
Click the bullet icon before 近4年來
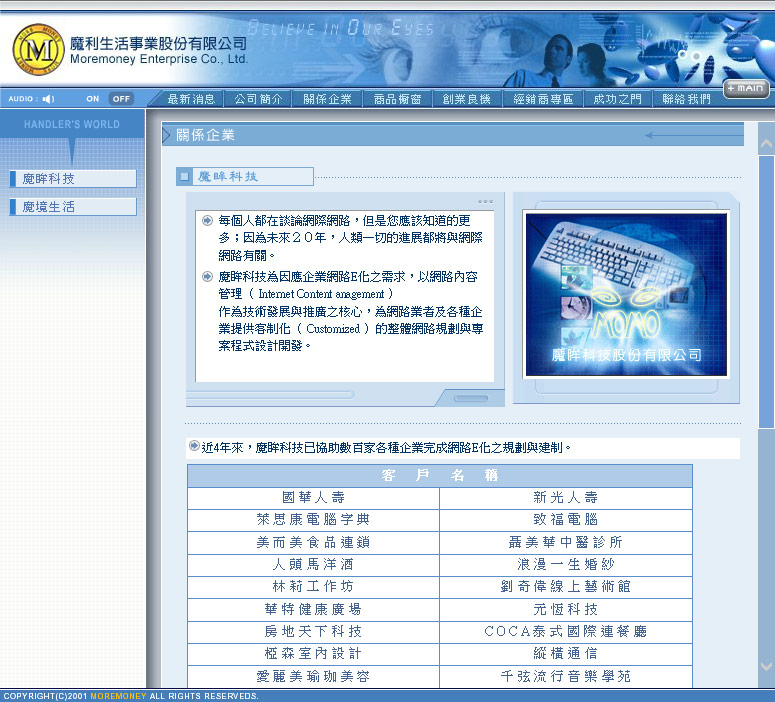[194, 446]
